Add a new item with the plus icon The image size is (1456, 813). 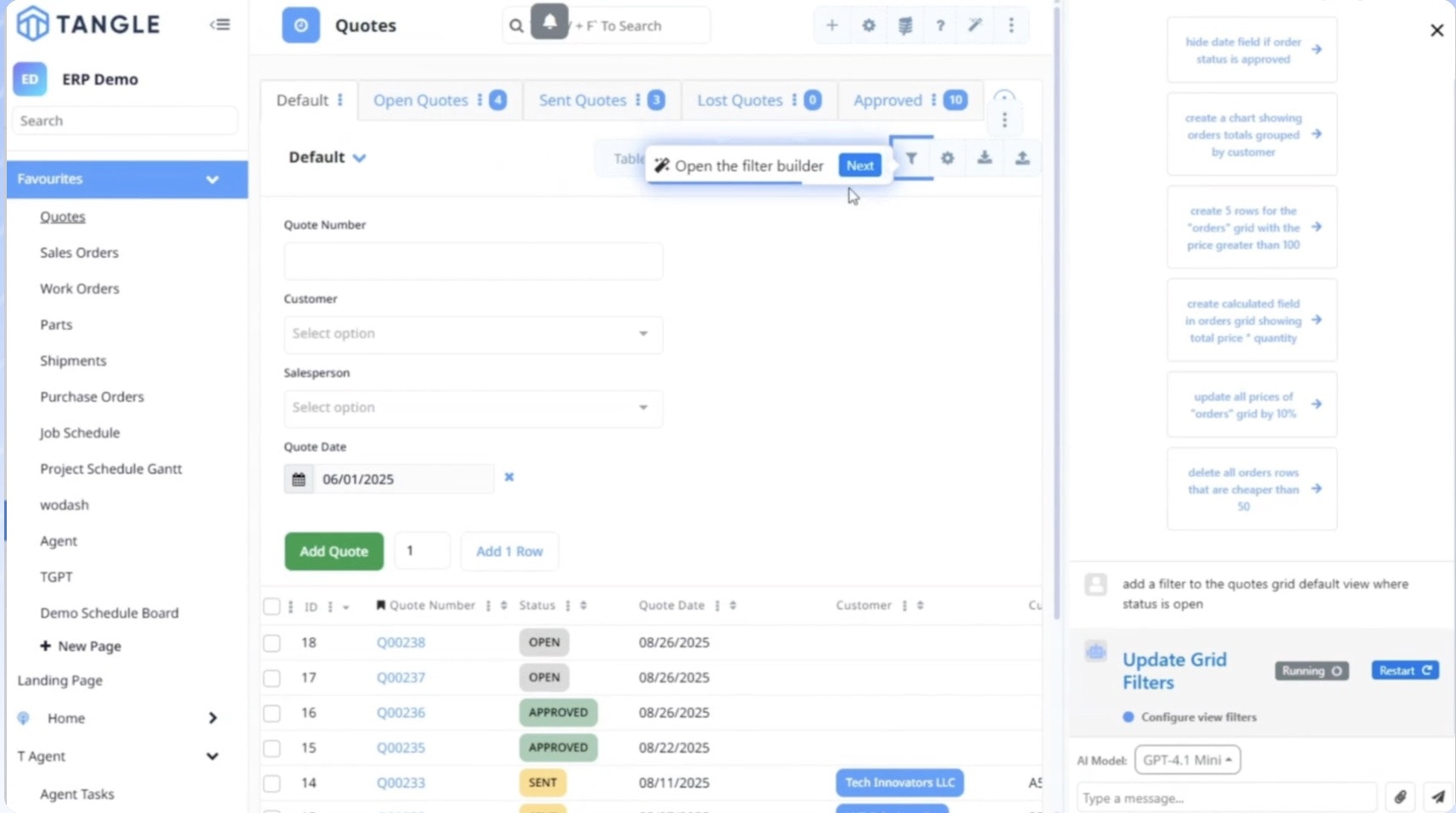click(x=832, y=25)
